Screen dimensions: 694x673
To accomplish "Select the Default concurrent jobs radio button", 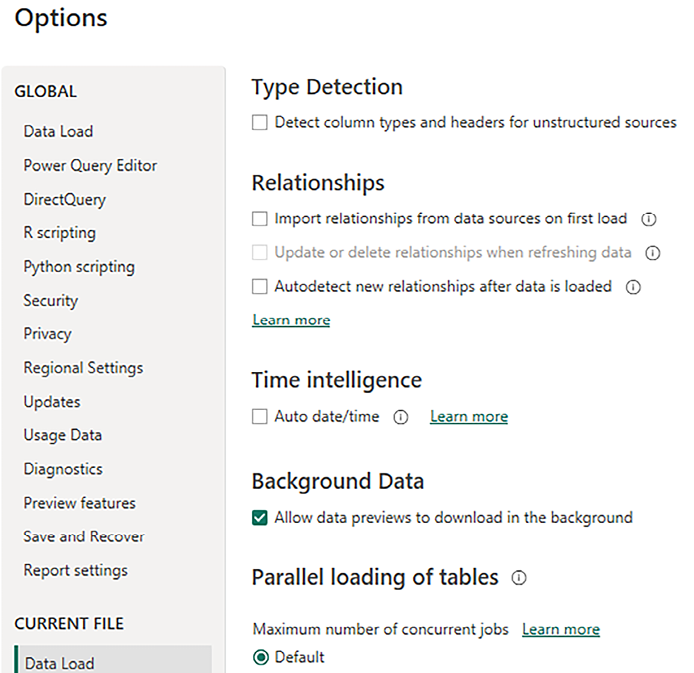I will [x=262, y=658].
